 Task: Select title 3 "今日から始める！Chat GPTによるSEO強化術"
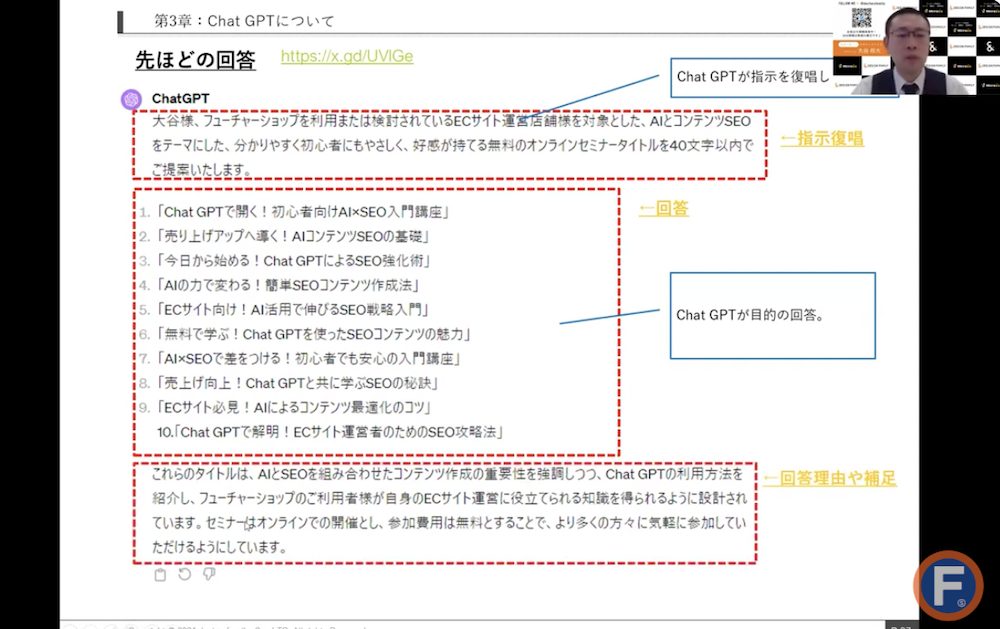(294, 261)
